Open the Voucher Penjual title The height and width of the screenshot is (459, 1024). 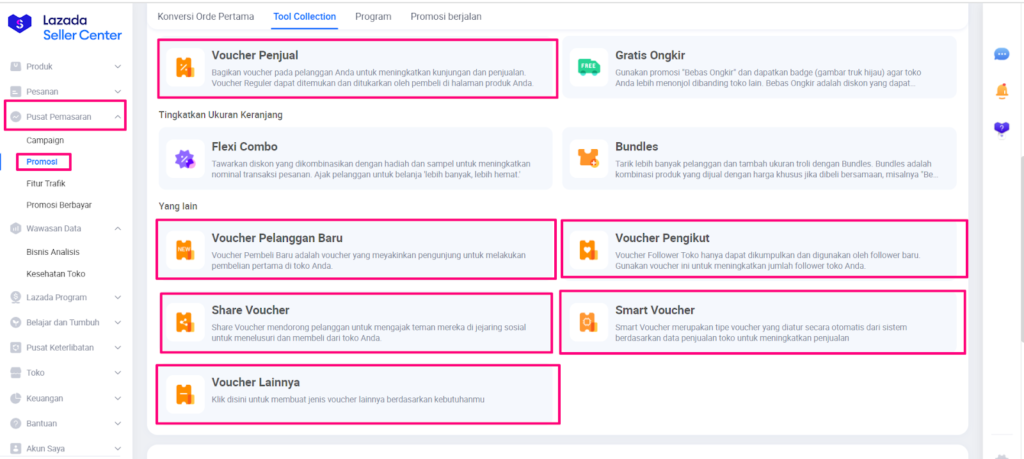(255, 55)
